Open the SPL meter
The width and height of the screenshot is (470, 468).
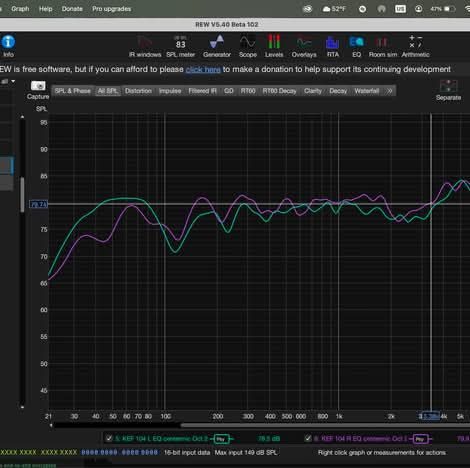180,47
